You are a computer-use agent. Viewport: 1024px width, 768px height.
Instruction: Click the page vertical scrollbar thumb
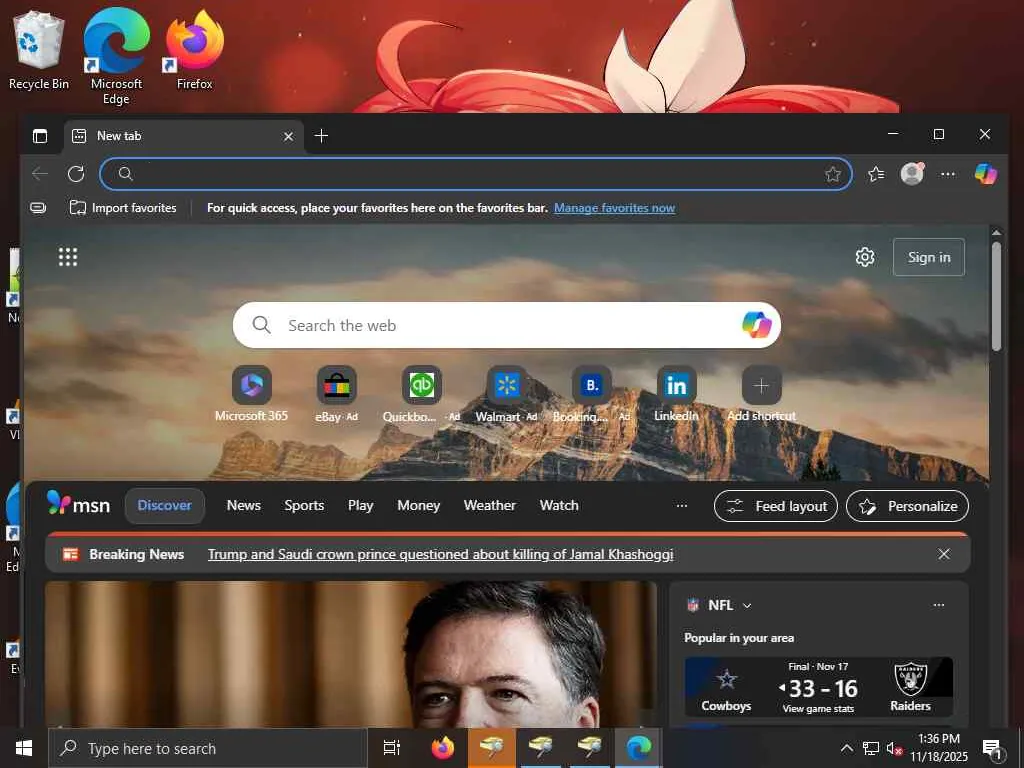[996, 297]
